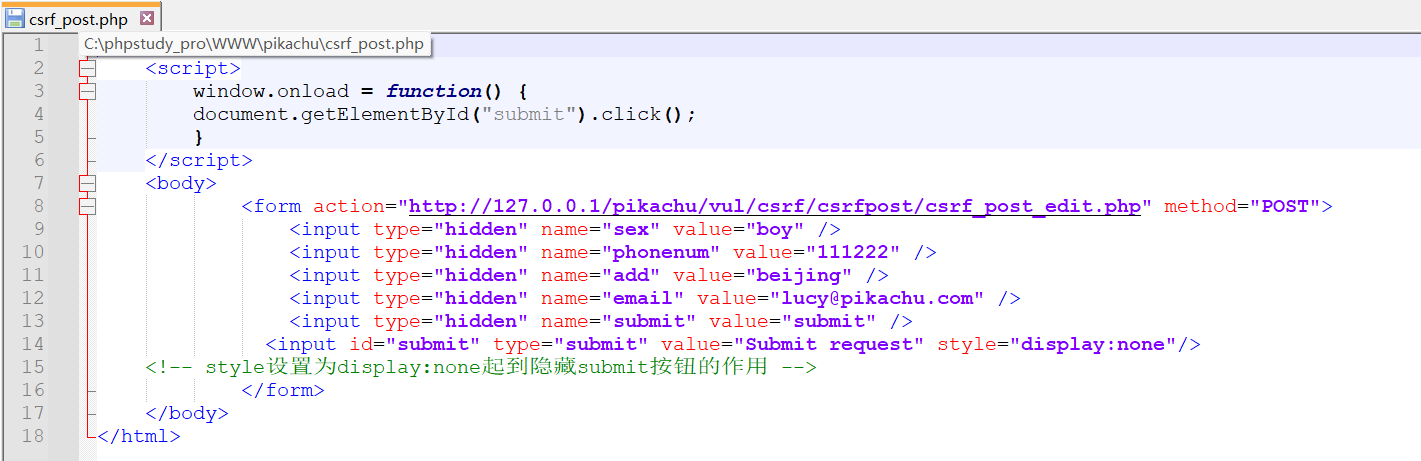Click the name value "sex"
This screenshot has width=1421, height=461.
631,229
